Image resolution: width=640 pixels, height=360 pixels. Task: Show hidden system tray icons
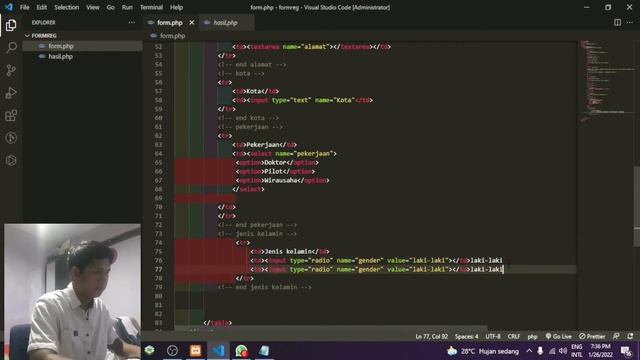click(529, 351)
